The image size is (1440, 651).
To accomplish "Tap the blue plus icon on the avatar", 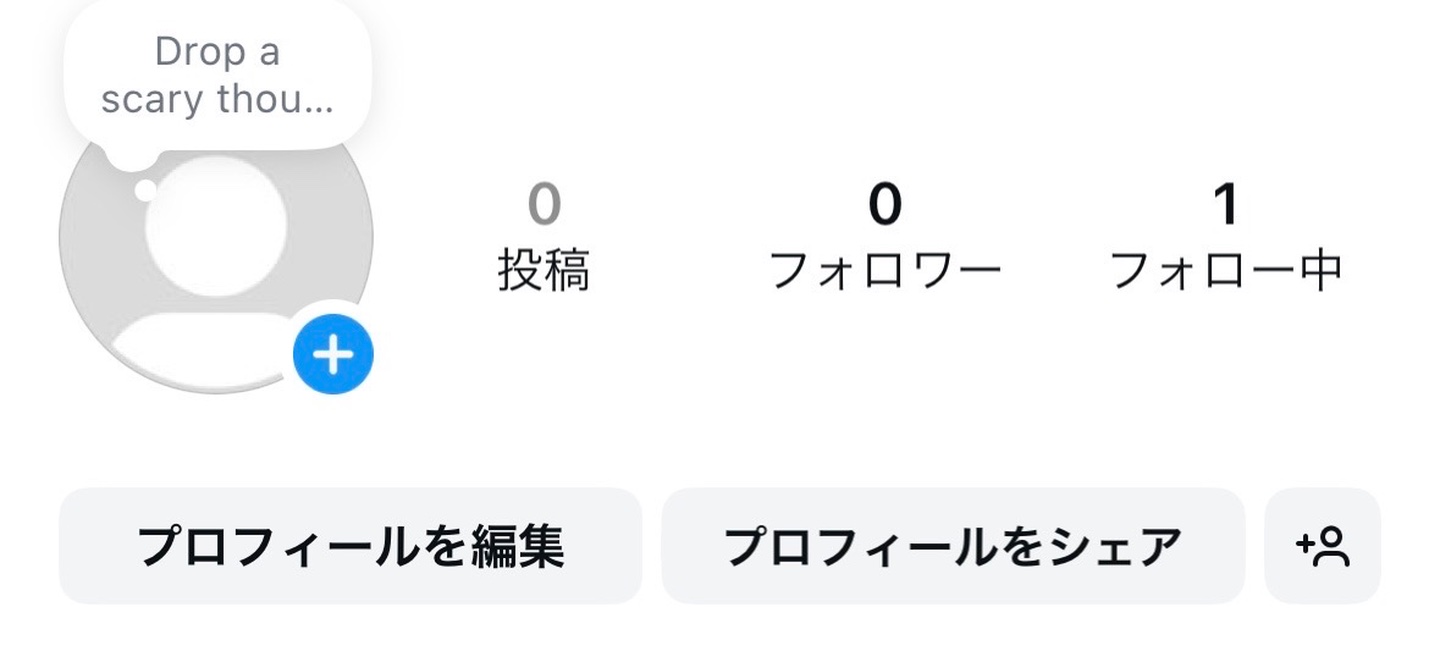I will click(x=333, y=354).
